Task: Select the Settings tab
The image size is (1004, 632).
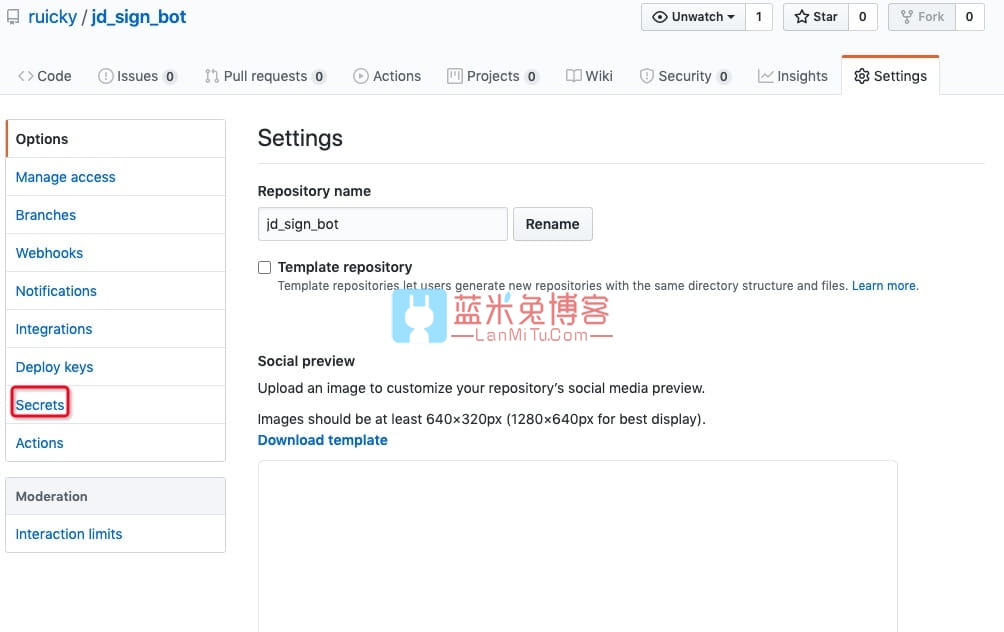Action: 891,76
